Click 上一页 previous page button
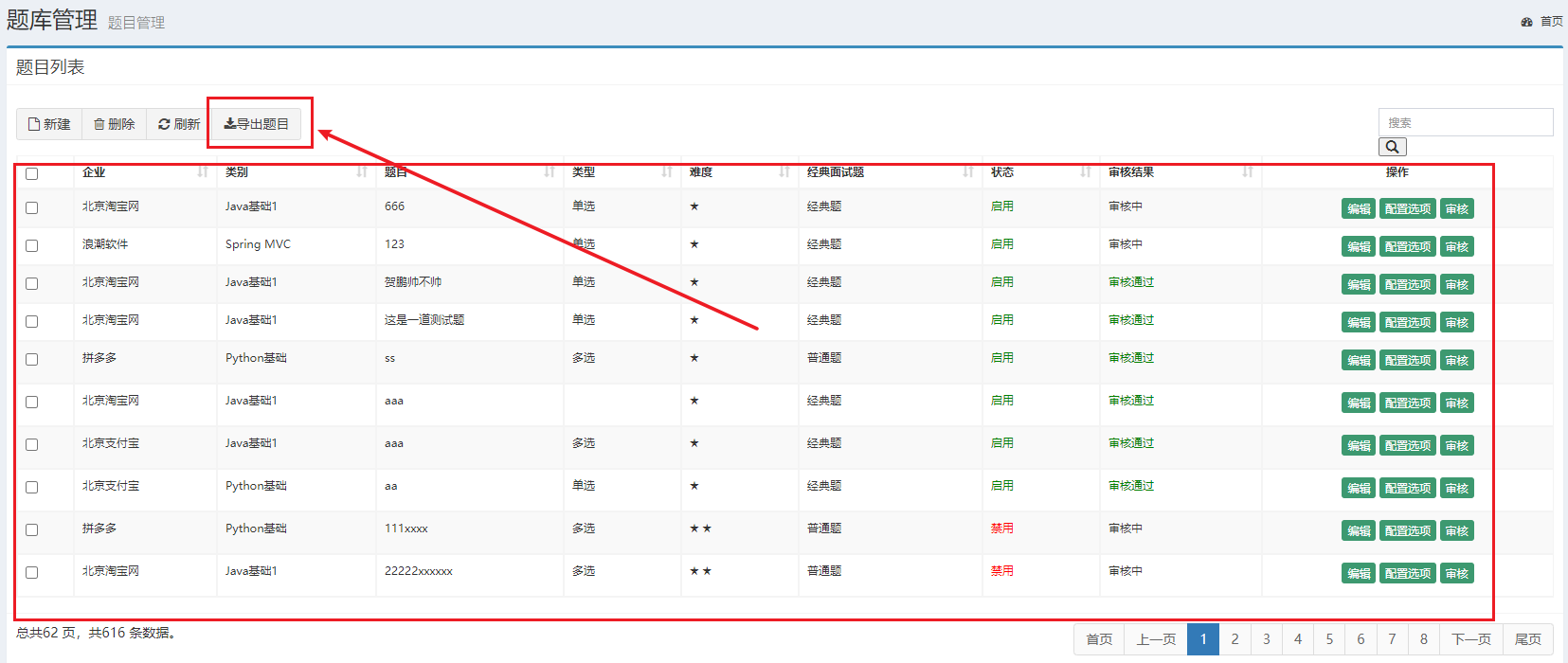 1156,639
